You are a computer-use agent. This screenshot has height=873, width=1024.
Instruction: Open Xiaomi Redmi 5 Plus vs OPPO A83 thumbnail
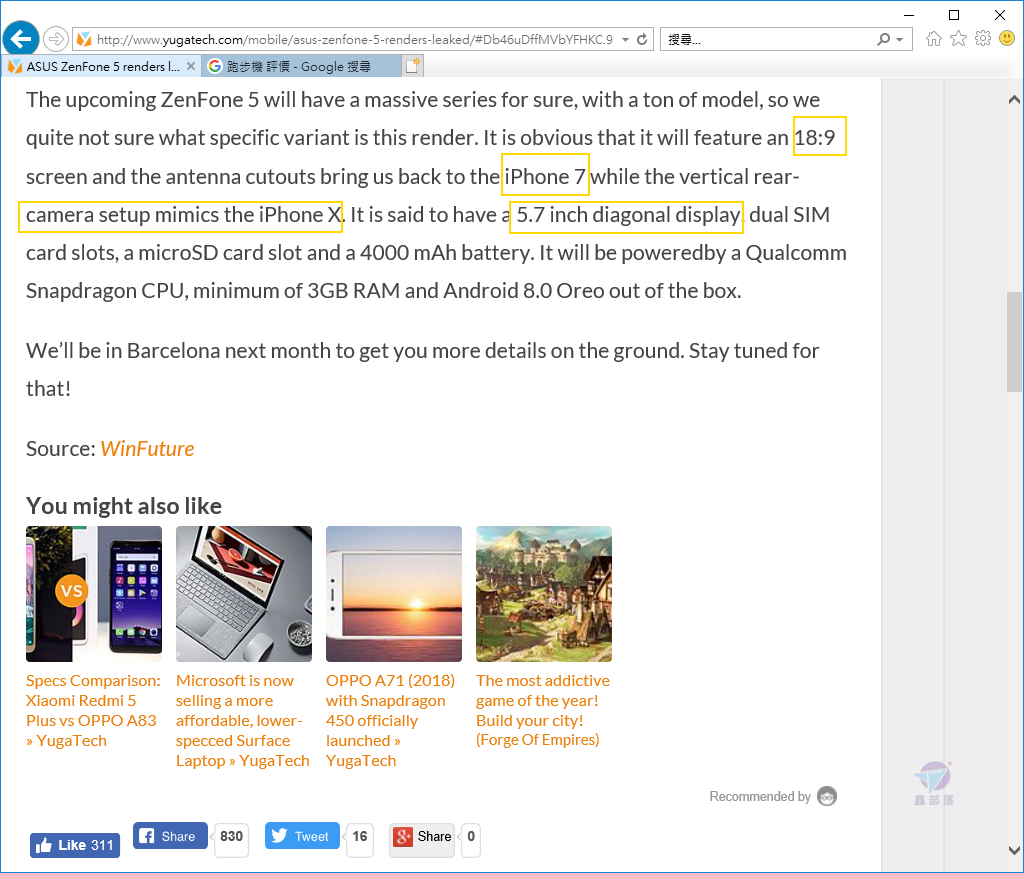[94, 594]
